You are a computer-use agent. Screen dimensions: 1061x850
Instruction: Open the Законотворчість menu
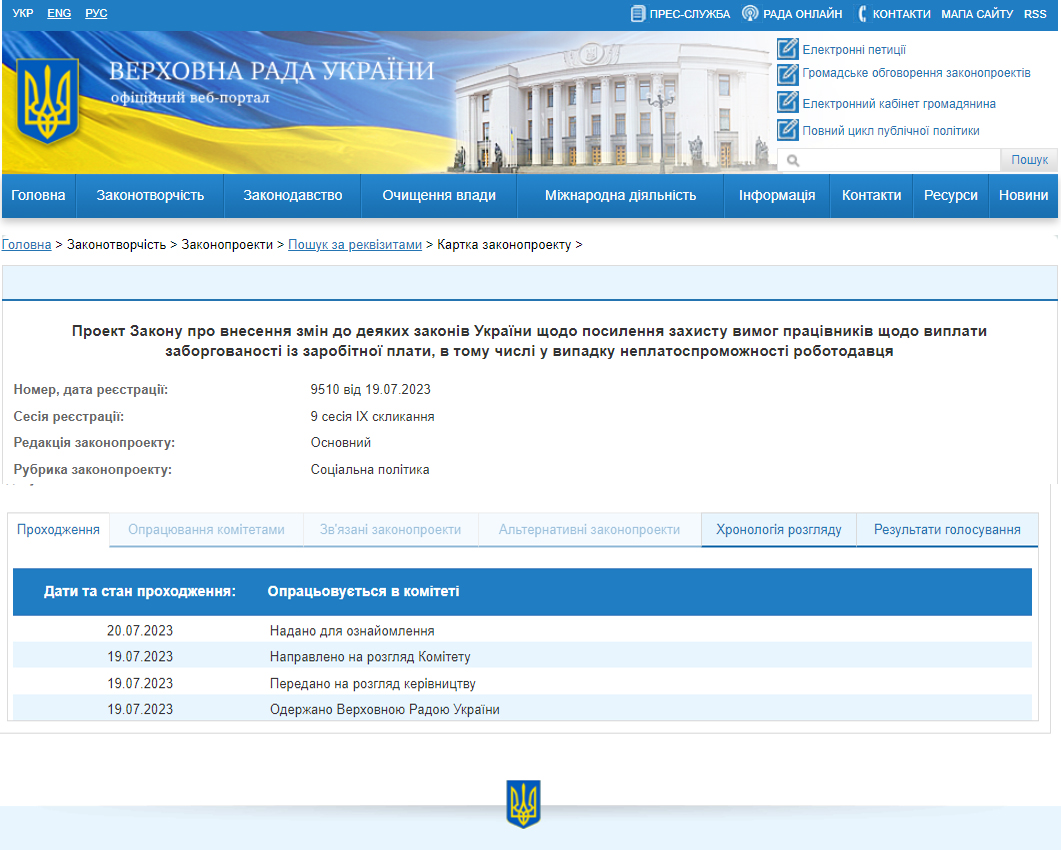150,196
